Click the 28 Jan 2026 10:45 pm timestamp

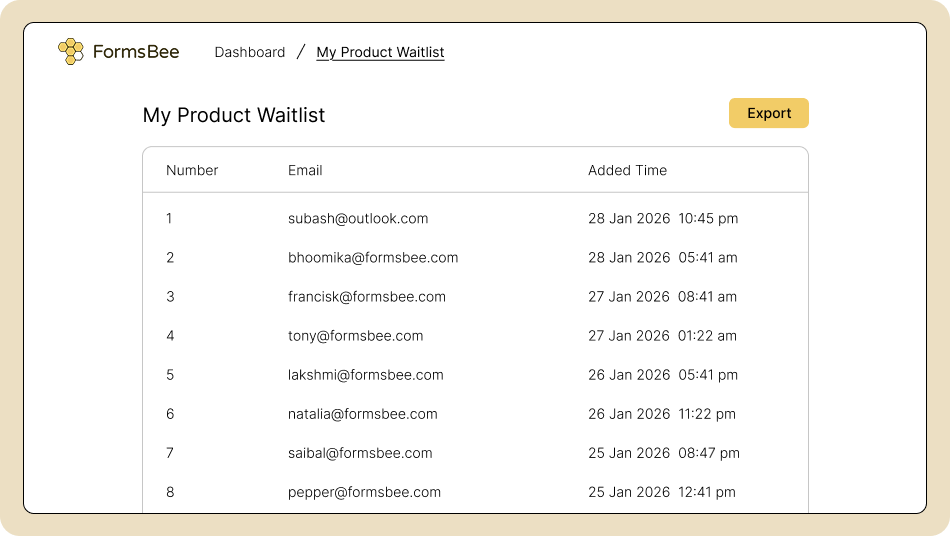tap(663, 218)
